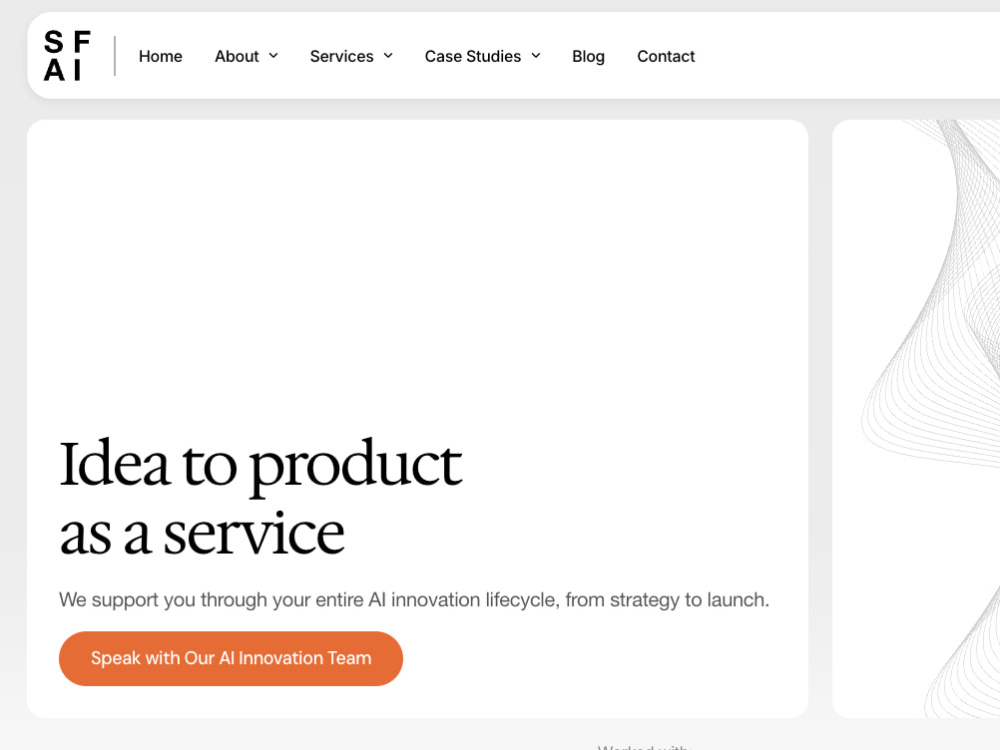Click the wave line artwork panel
1000x750 pixels.
click(916, 418)
